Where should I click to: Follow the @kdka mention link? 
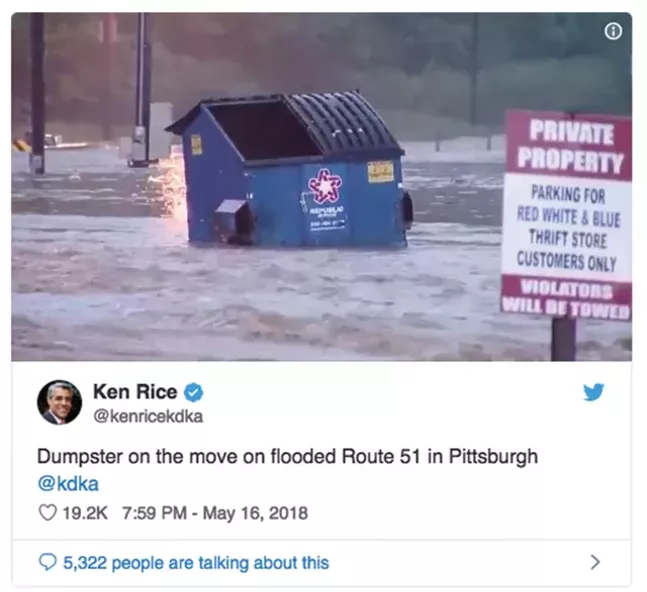68,484
